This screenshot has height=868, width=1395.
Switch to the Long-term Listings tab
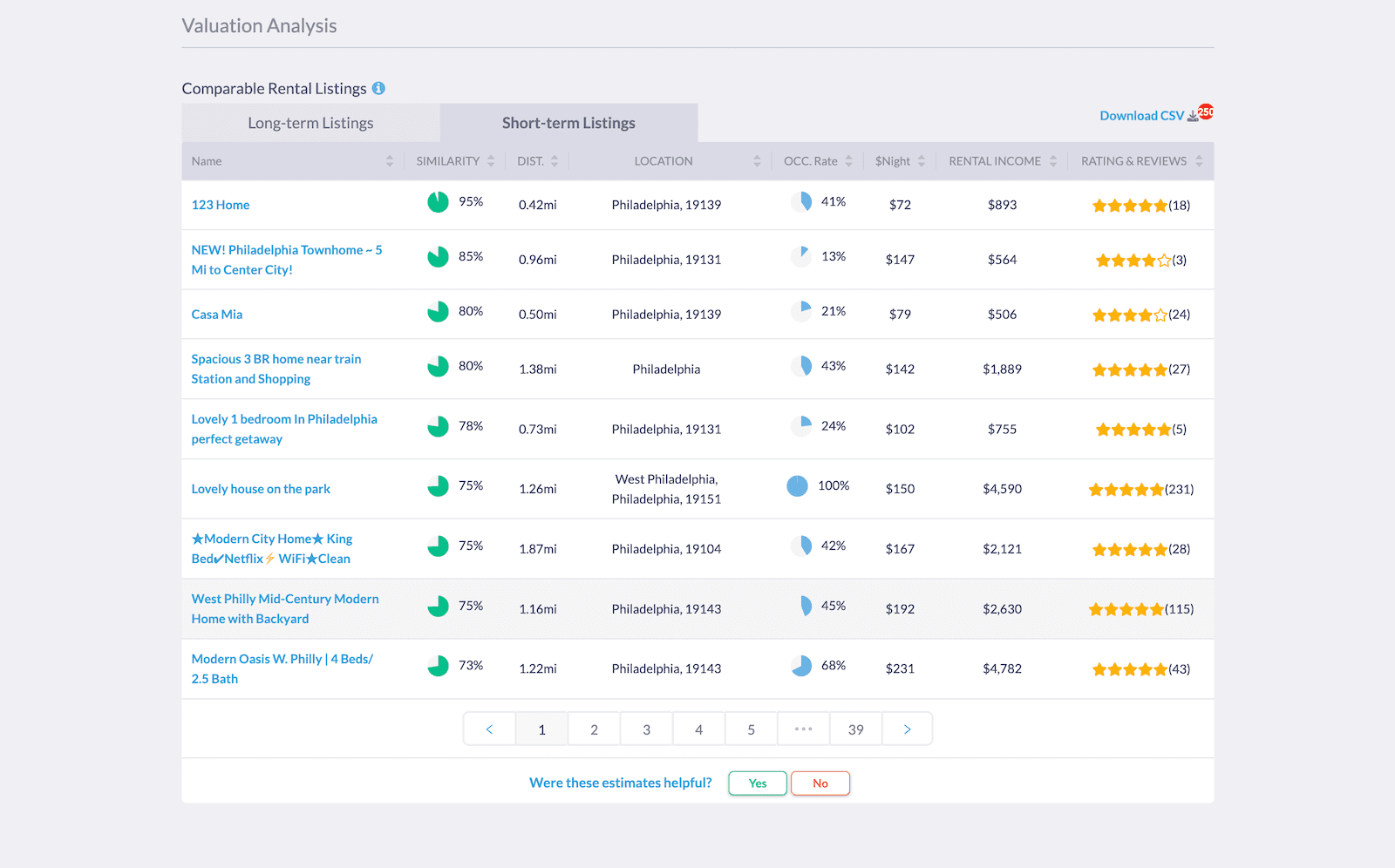pyautogui.click(x=310, y=122)
